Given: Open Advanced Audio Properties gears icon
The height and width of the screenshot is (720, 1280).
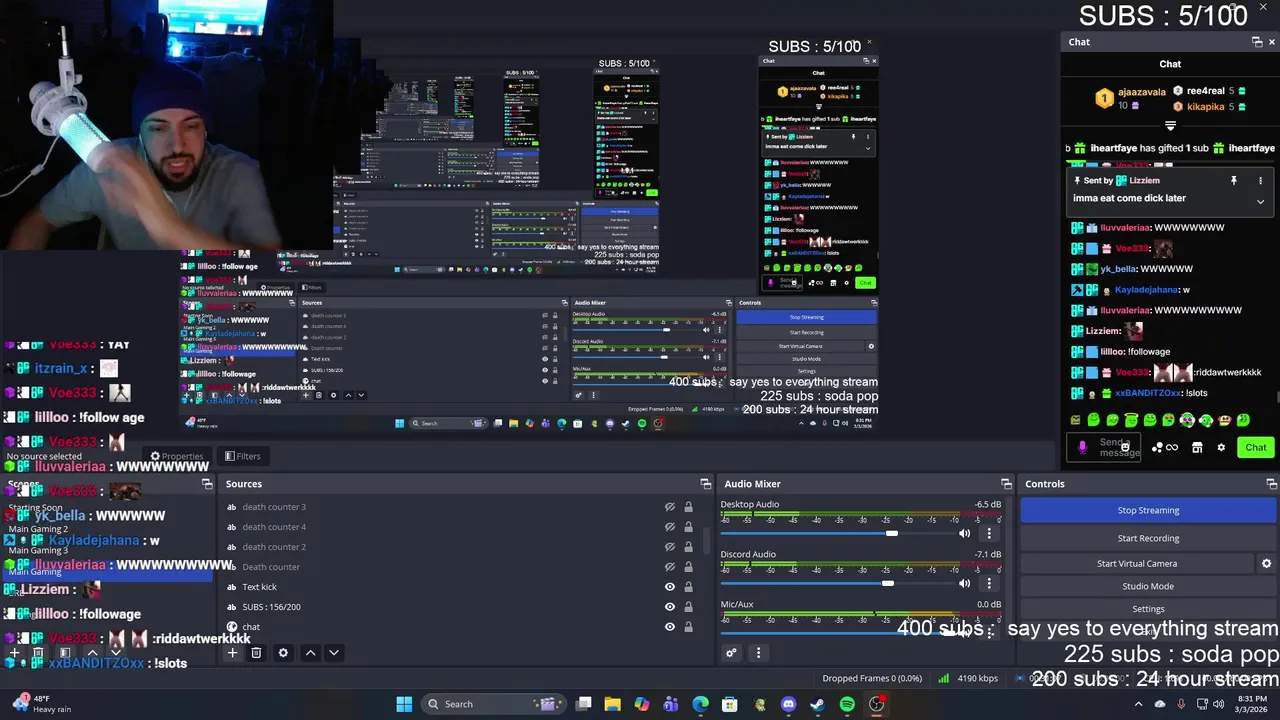Looking at the screenshot, I should (x=731, y=653).
